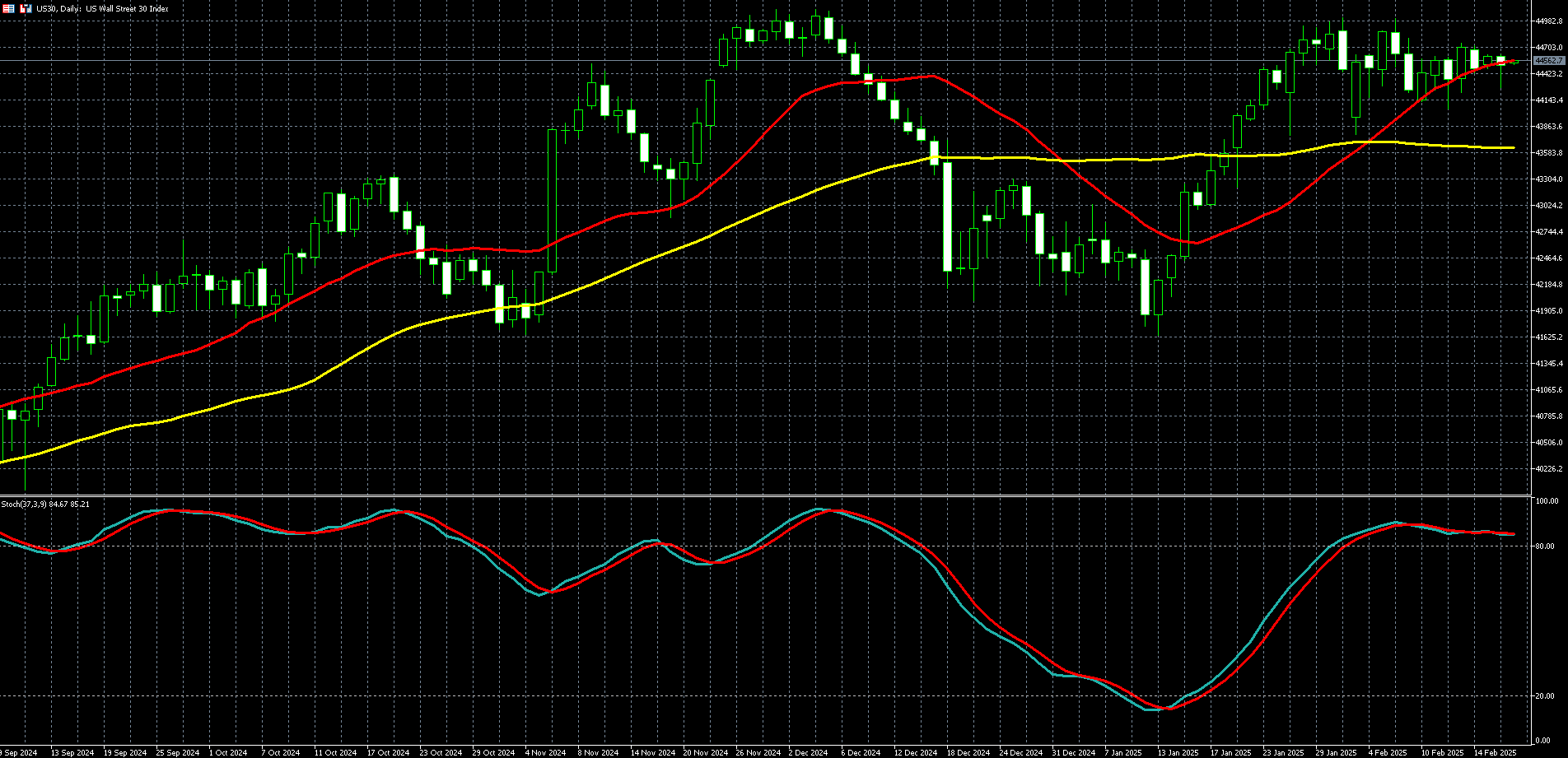This screenshot has height=758, width=1568.
Task: Click the 14 Feb 2025 date label
Action: click(x=1495, y=752)
